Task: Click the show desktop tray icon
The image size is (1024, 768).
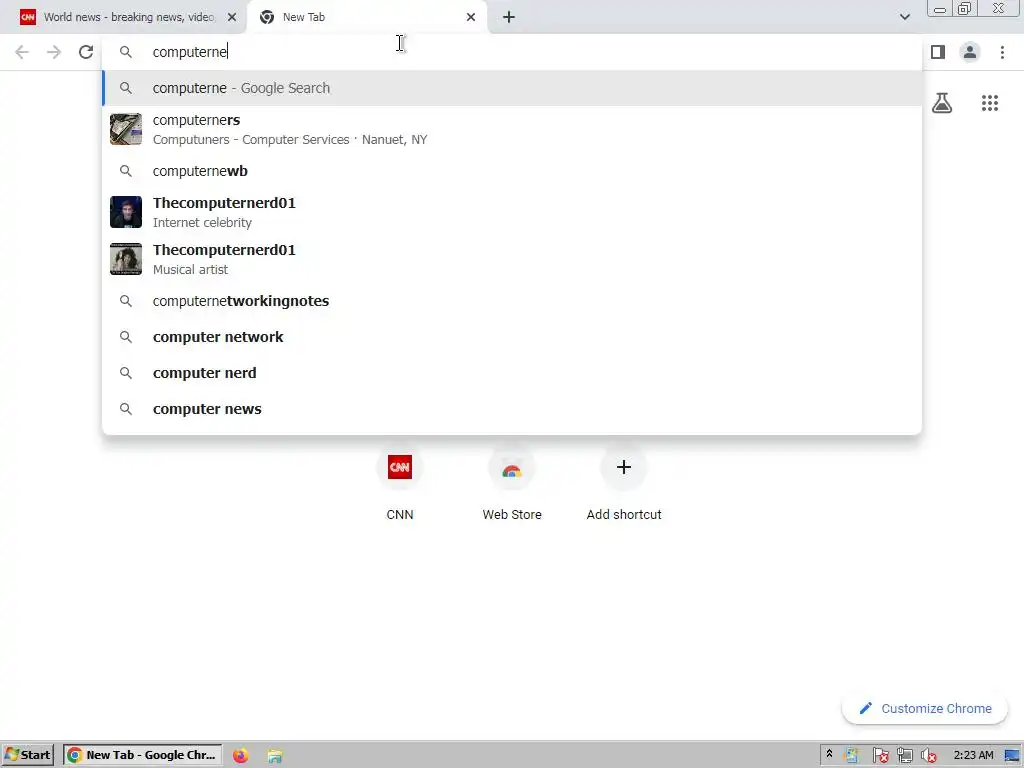Action: 1012,756
